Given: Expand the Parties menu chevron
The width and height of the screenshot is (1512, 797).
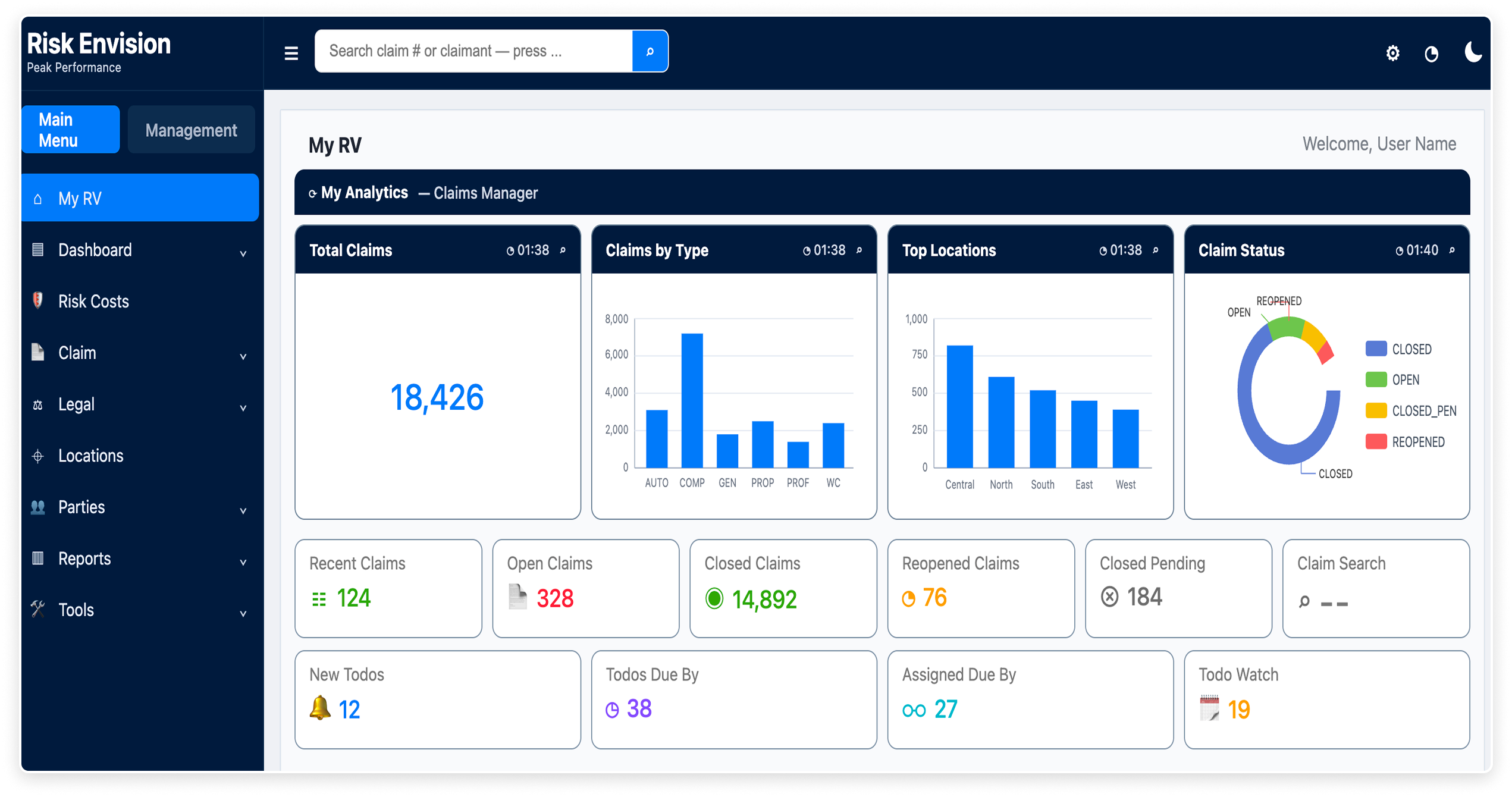Looking at the screenshot, I should click(x=243, y=510).
